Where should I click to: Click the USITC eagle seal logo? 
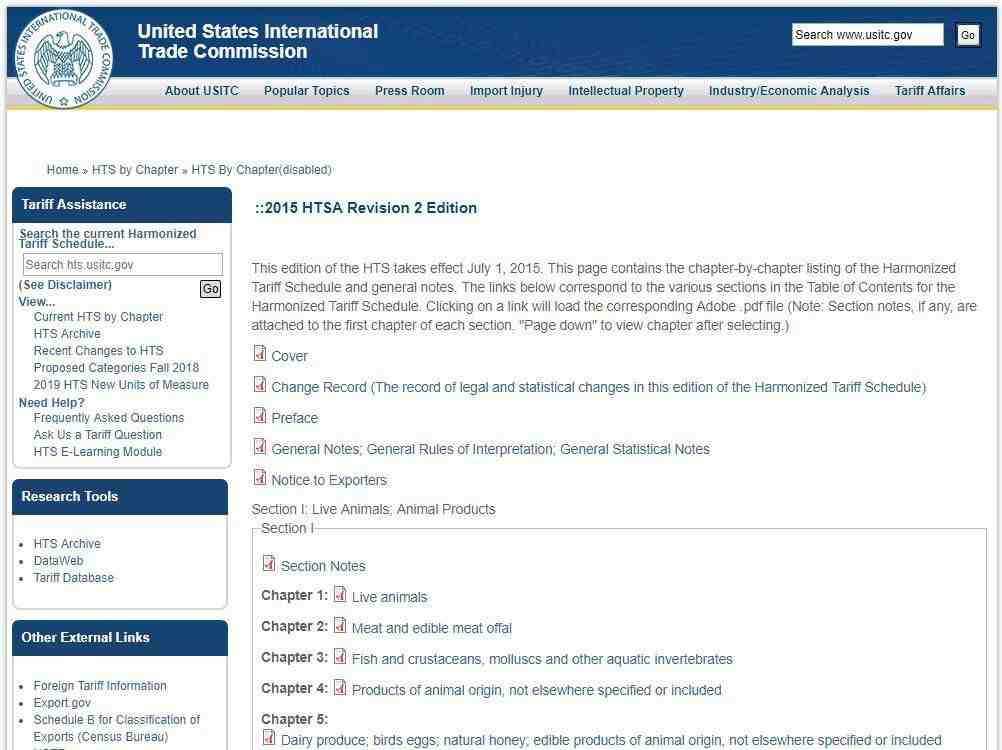[x=63, y=59]
